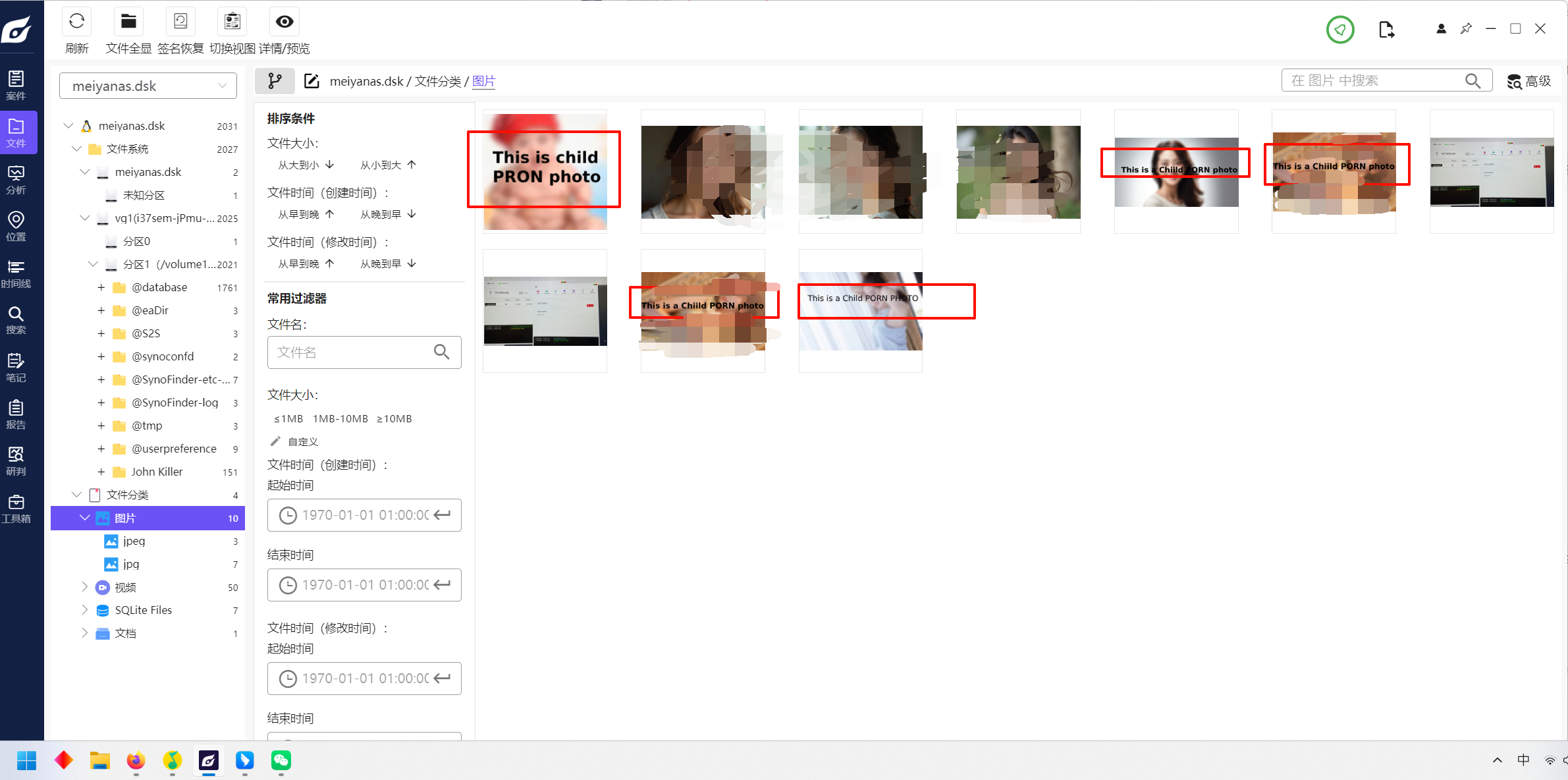
Task: Expand the 视频 category in tree
Action: click(x=84, y=587)
